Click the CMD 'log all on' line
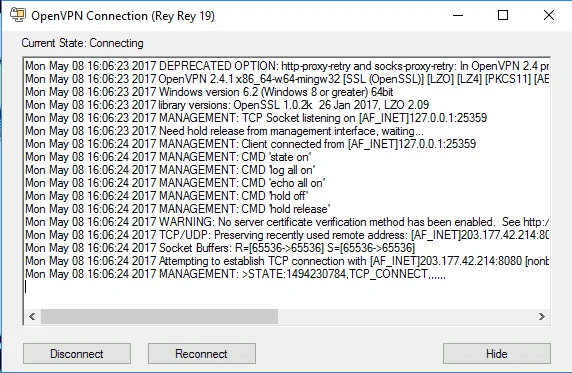572x373 pixels. tap(170, 170)
